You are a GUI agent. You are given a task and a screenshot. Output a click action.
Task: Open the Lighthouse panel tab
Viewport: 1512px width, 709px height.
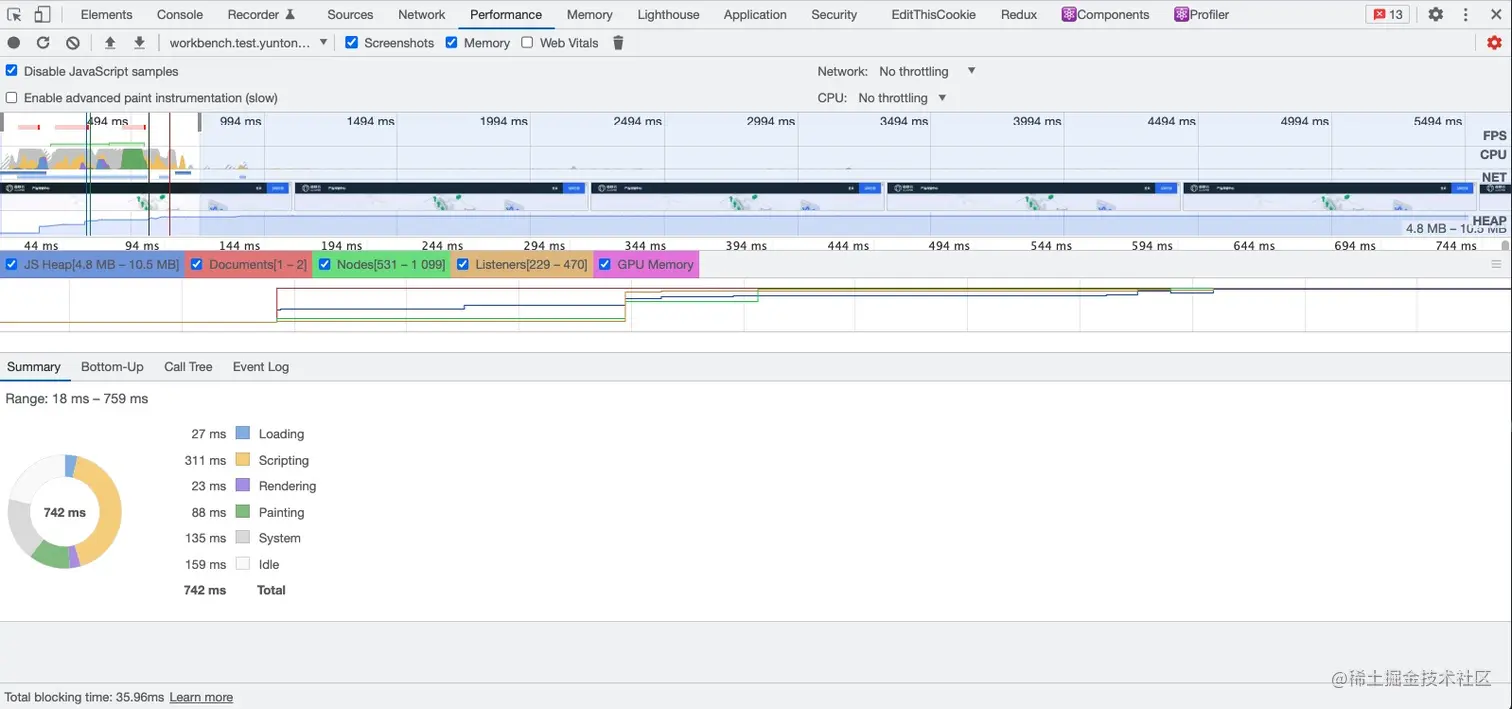click(x=668, y=14)
